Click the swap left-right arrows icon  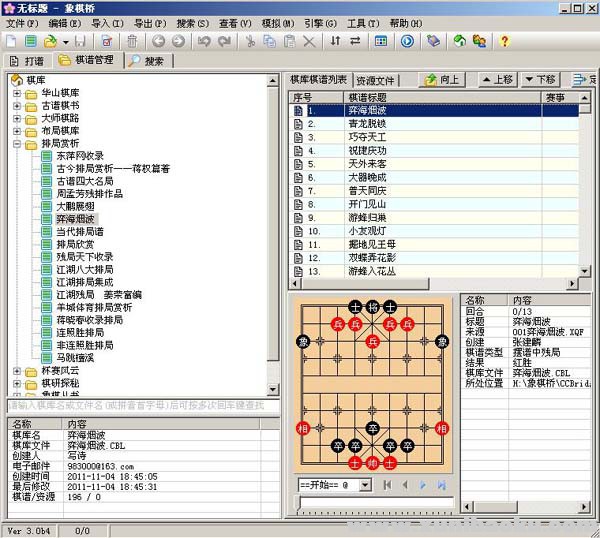point(354,41)
